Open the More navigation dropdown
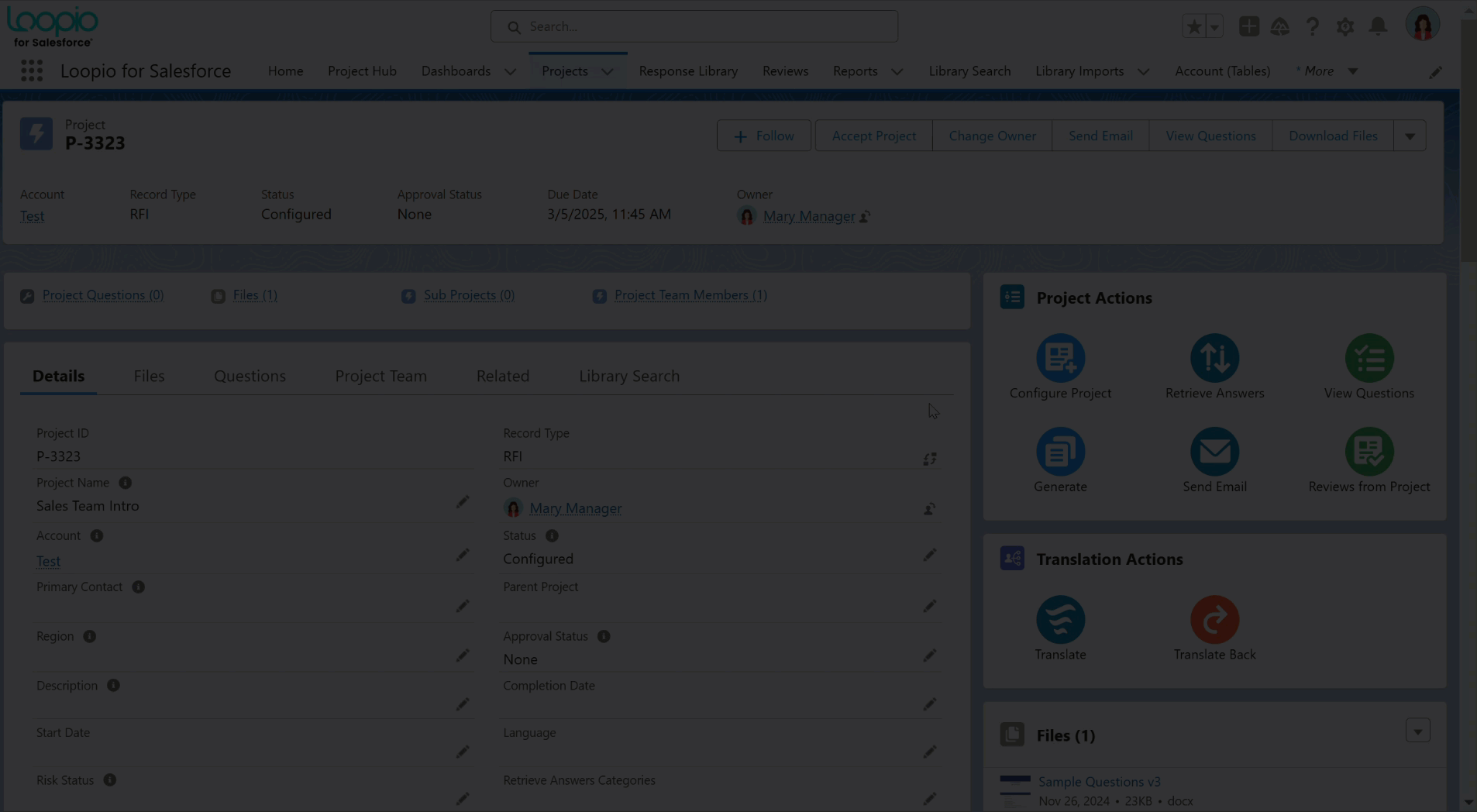Image resolution: width=1477 pixels, height=812 pixels. (1327, 71)
